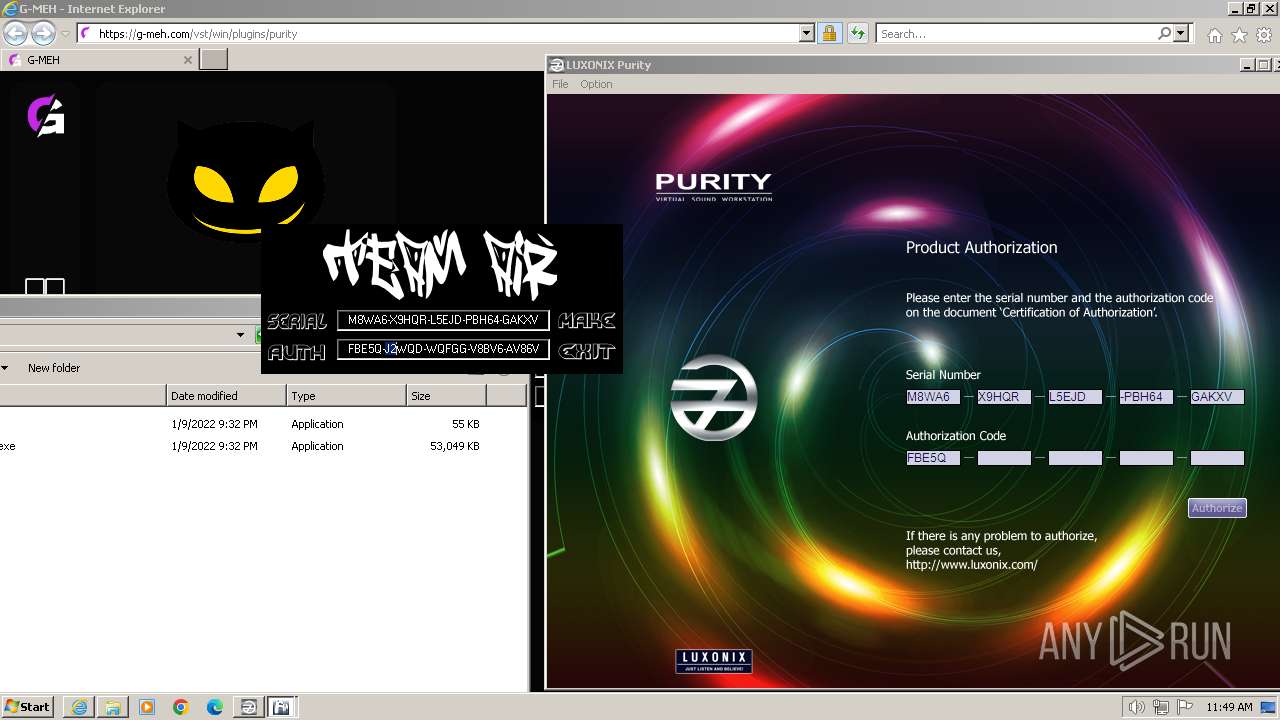Open IE Tools gear menu
Screen dimensions: 1280x720
coord(1264,35)
